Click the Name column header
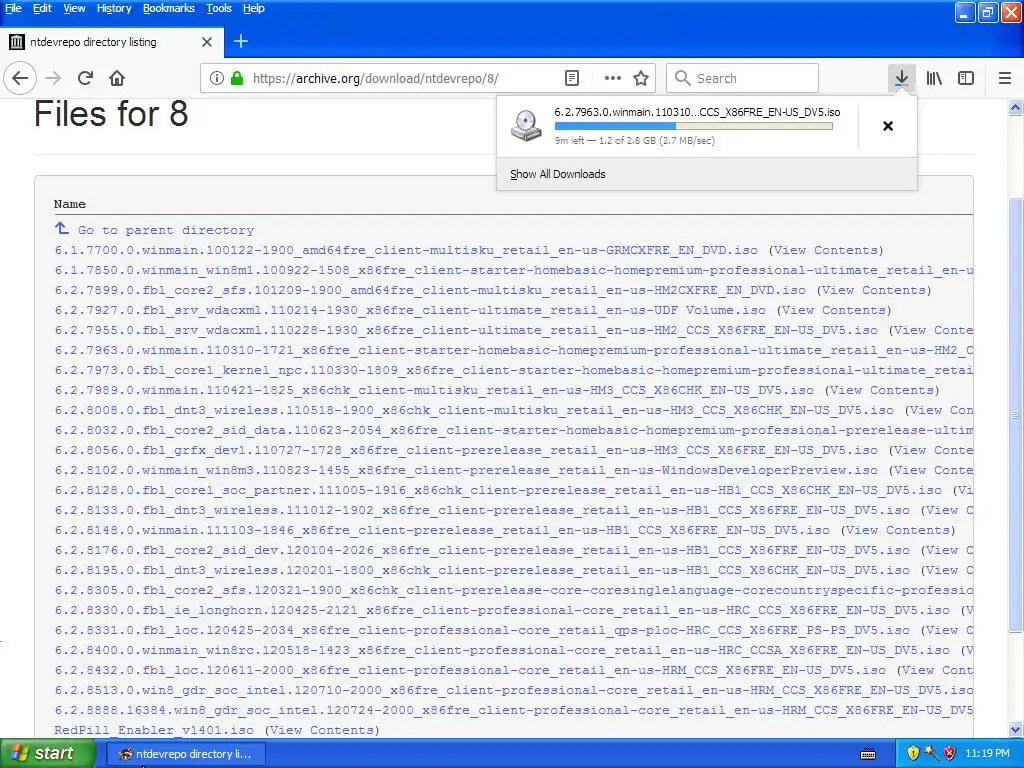Screen dimensions: 1024x768 pos(70,204)
